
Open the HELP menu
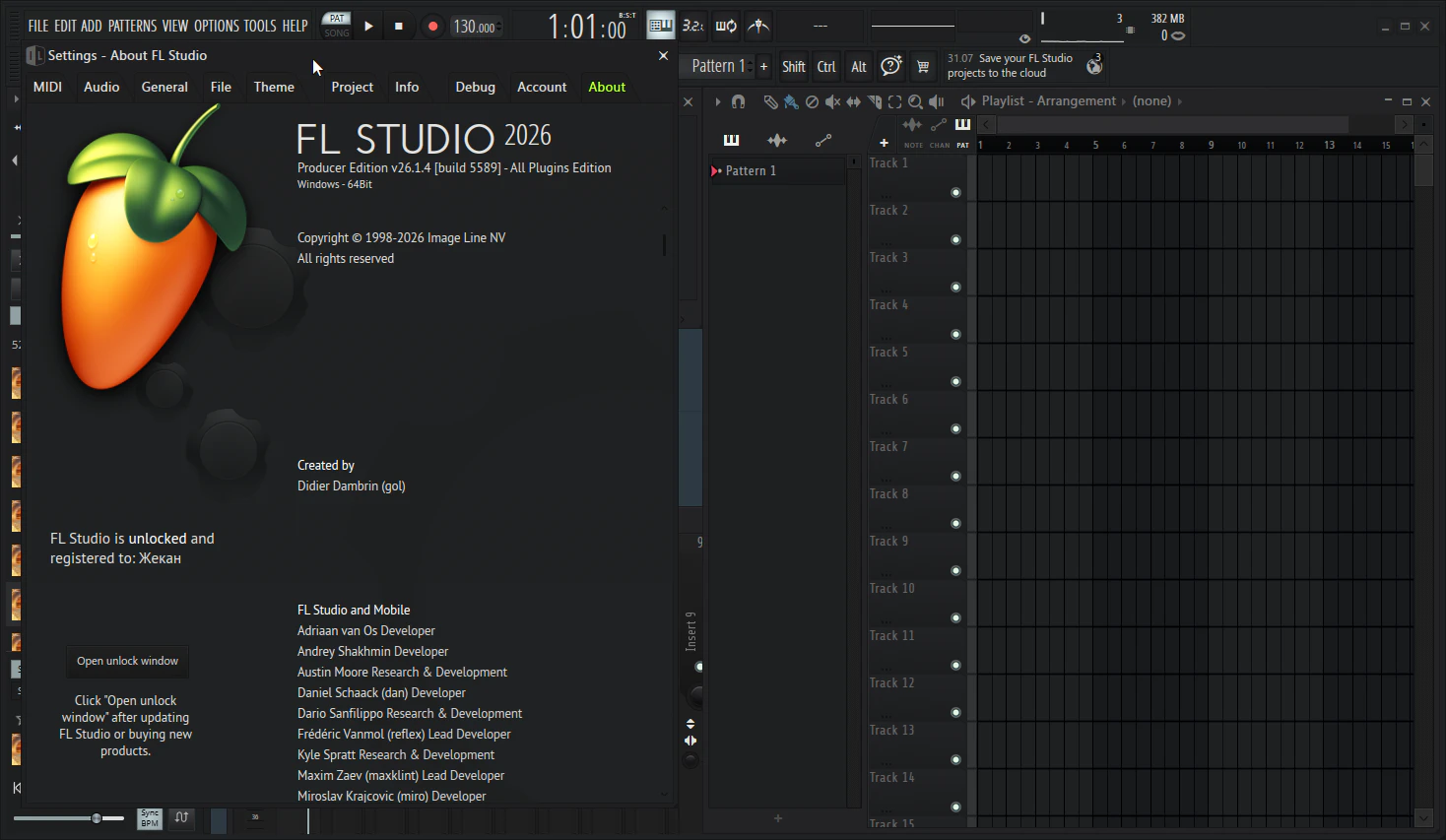(x=296, y=26)
